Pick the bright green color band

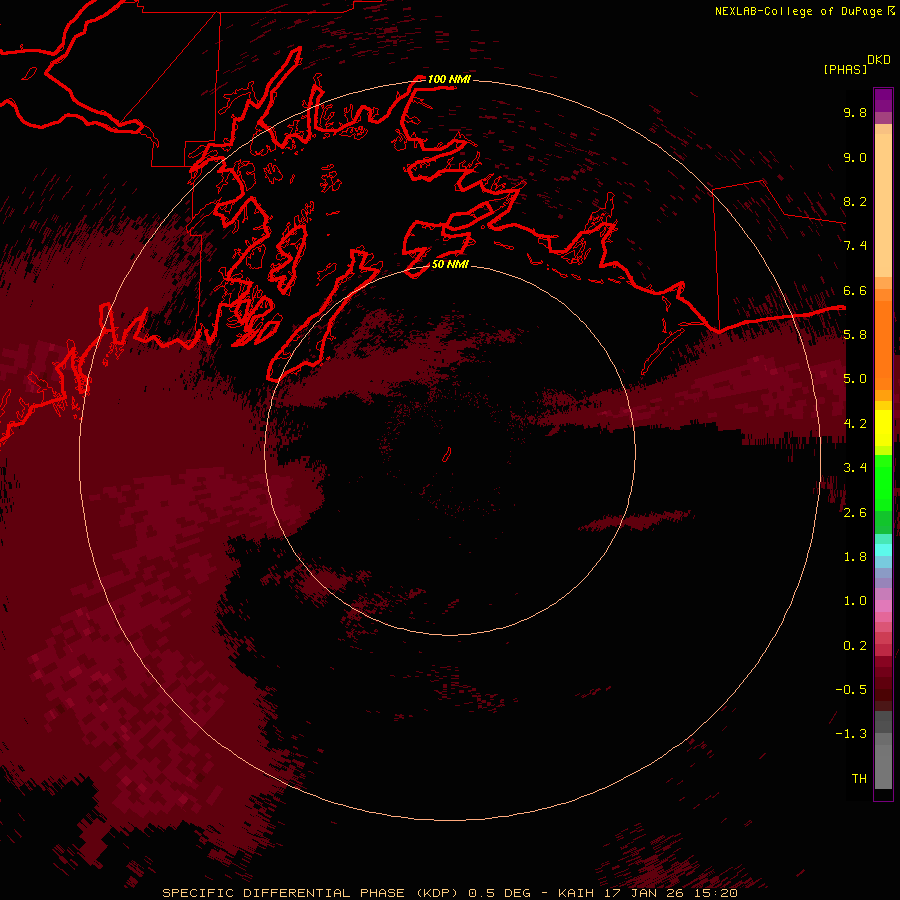[x=883, y=482]
